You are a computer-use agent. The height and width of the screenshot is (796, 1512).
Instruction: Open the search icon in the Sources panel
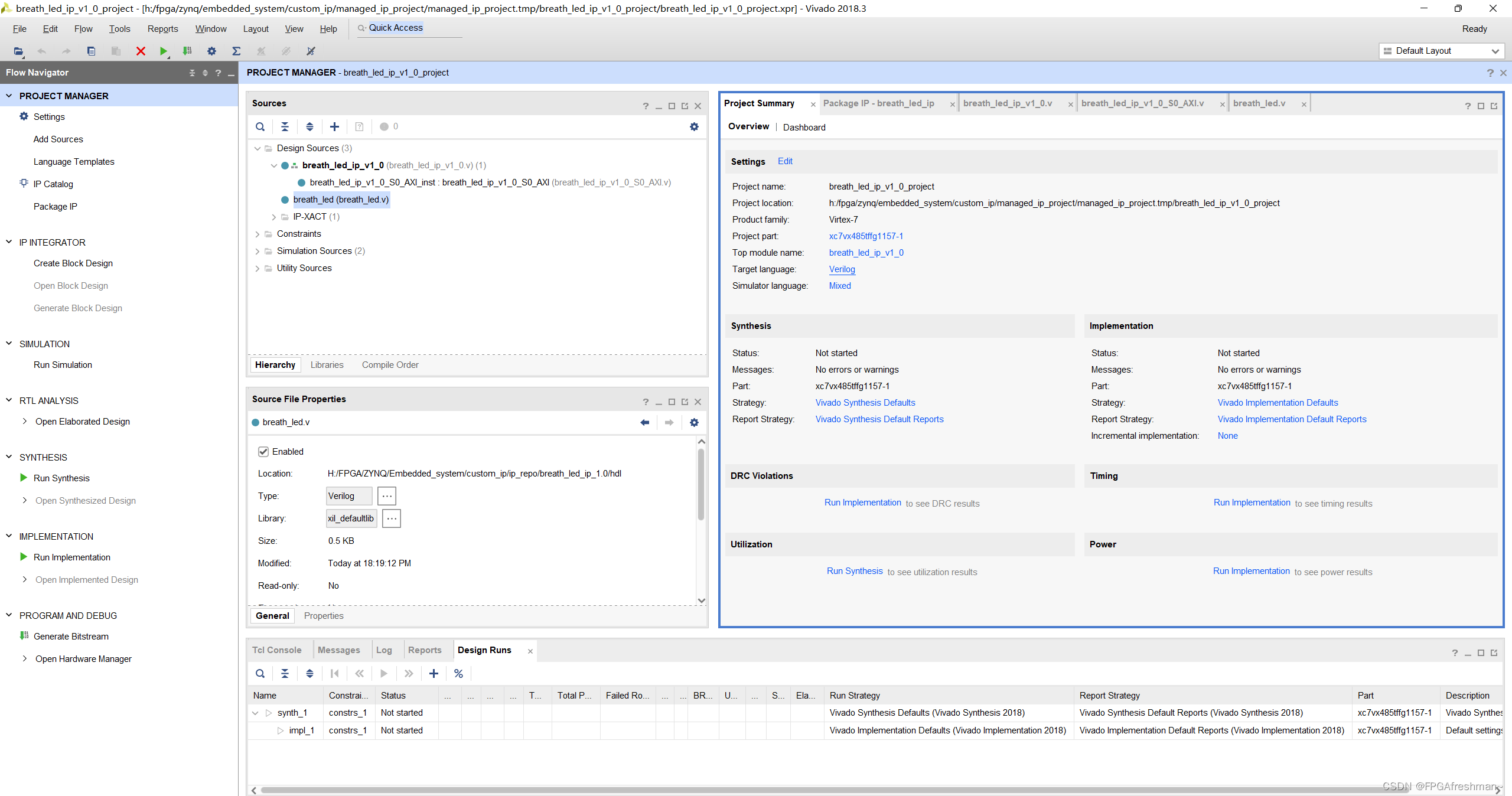pos(260,126)
